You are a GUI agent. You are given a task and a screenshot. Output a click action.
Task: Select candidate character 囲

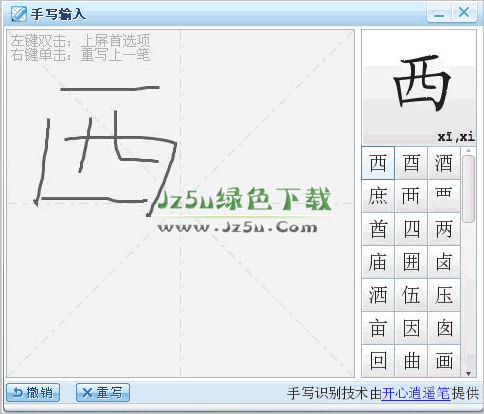[411, 262]
